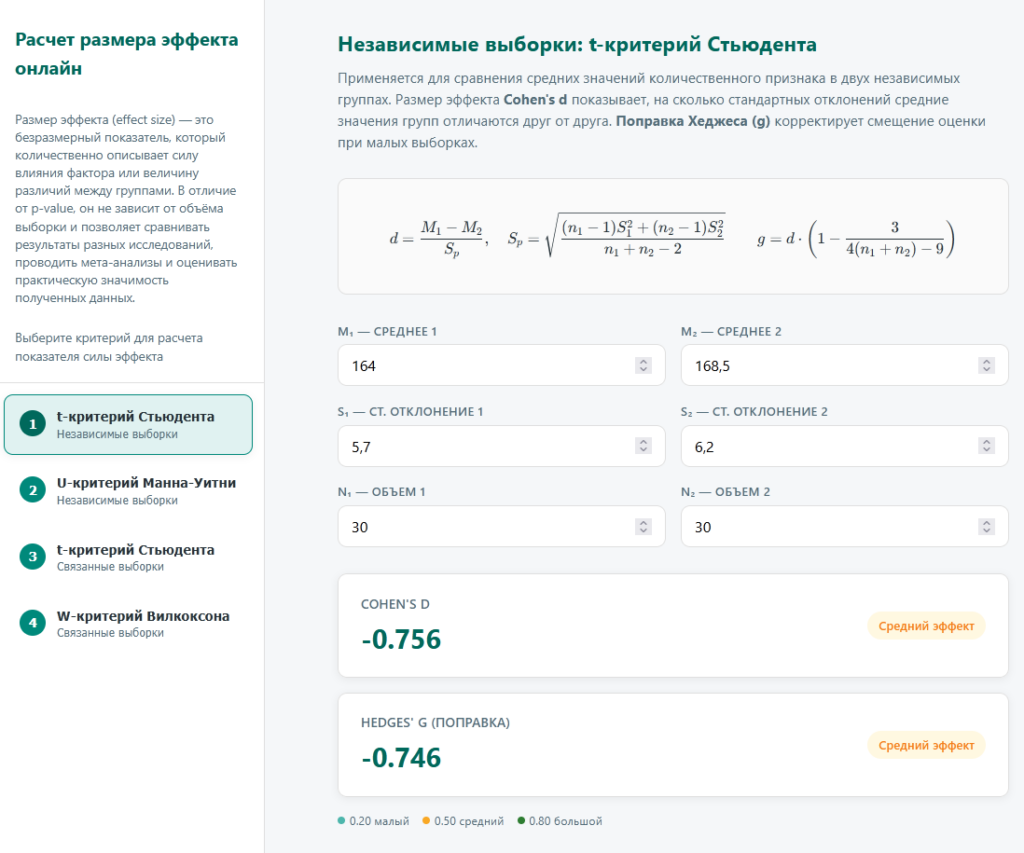Screen dimensions: 1024x853
Task: Focus the M₂ среднее 2 input field
Action: (844, 365)
